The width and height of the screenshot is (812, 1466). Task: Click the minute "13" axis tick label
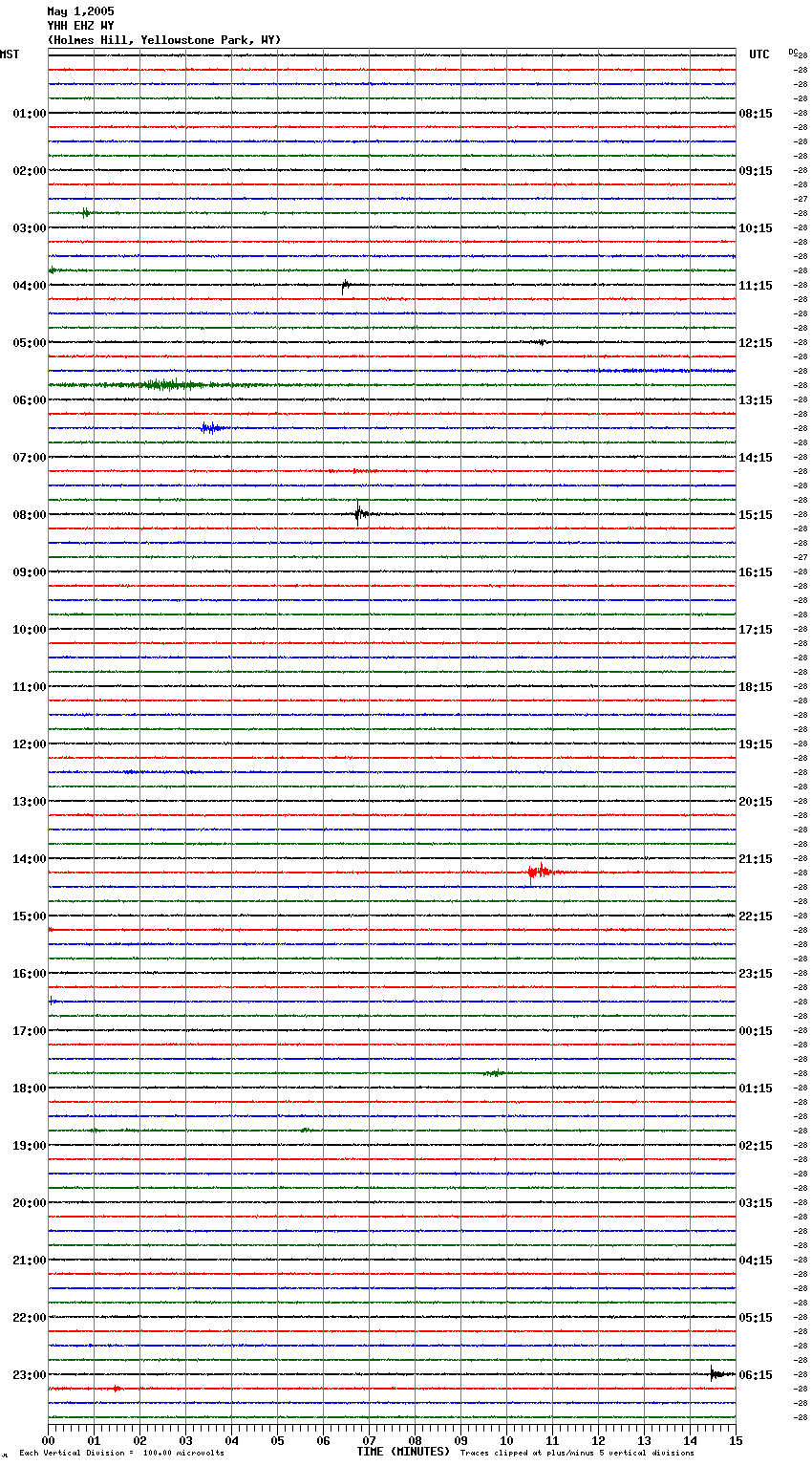click(644, 1440)
